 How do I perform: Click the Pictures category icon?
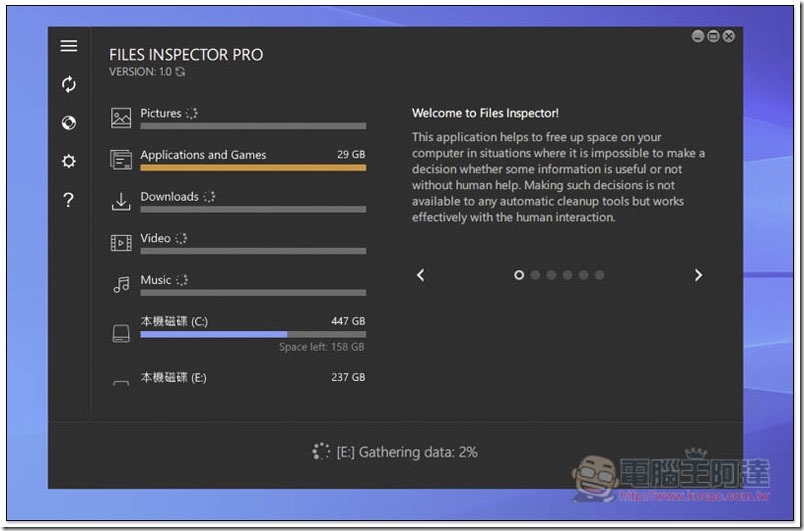pos(121,118)
